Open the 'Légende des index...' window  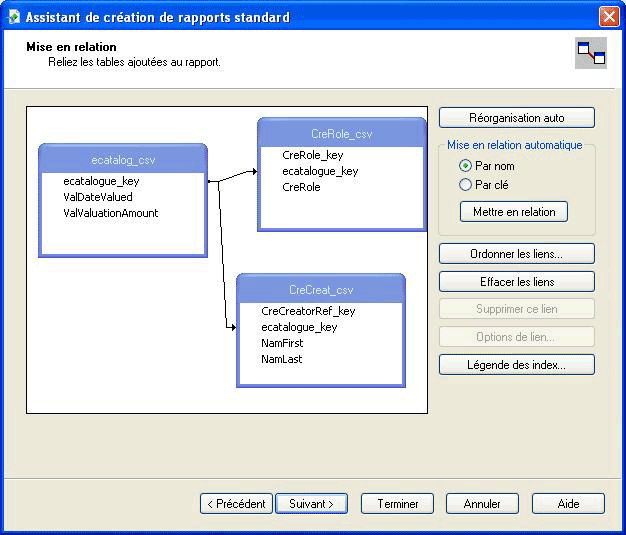pyautogui.click(x=516, y=365)
